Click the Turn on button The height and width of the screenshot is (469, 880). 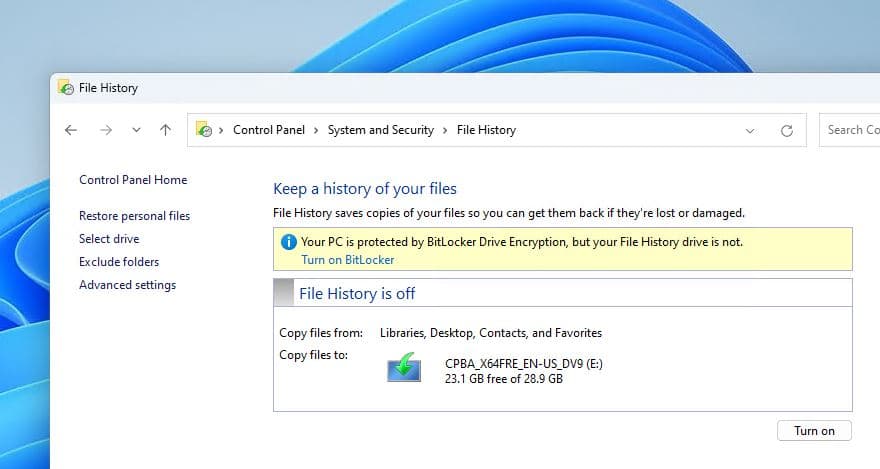pyautogui.click(x=814, y=431)
